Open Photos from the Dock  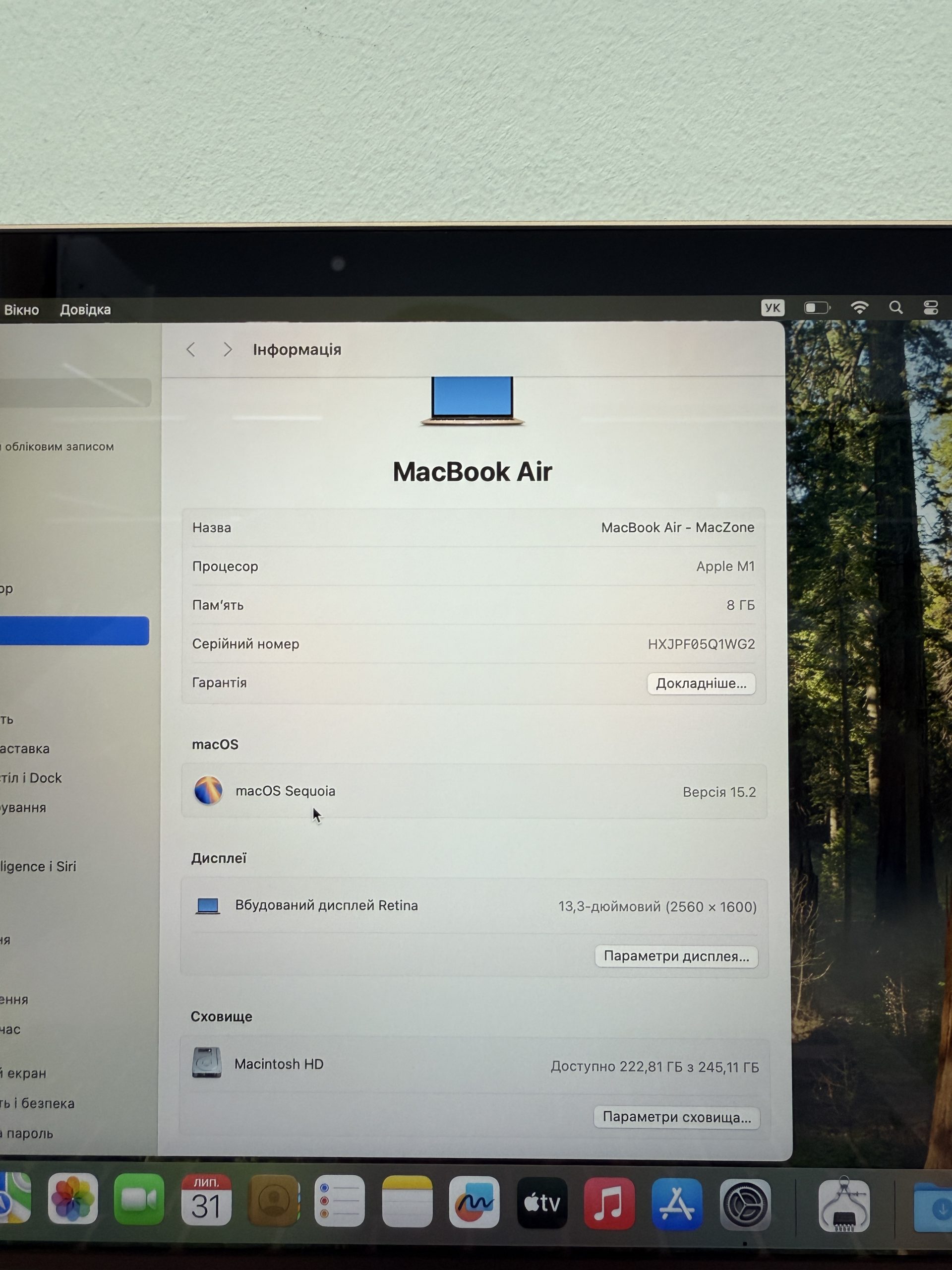[x=73, y=1198]
